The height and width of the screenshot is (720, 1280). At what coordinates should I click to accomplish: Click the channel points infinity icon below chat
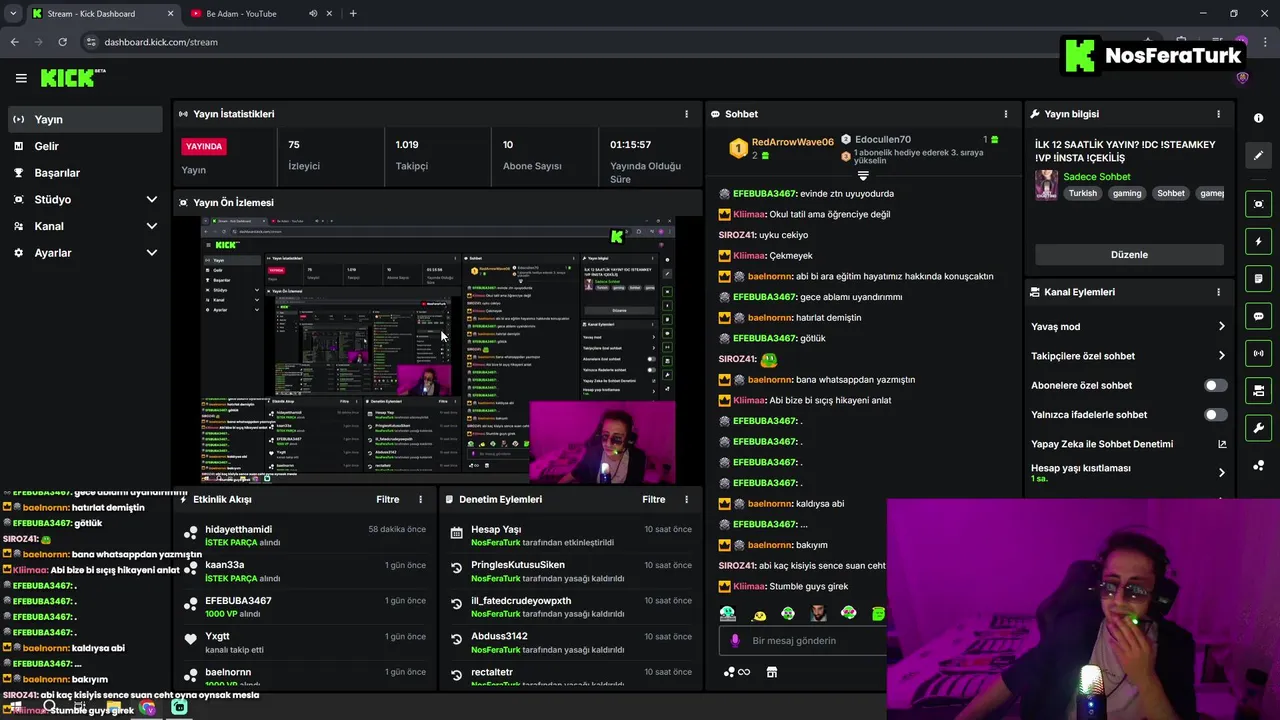pyautogui.click(x=737, y=672)
